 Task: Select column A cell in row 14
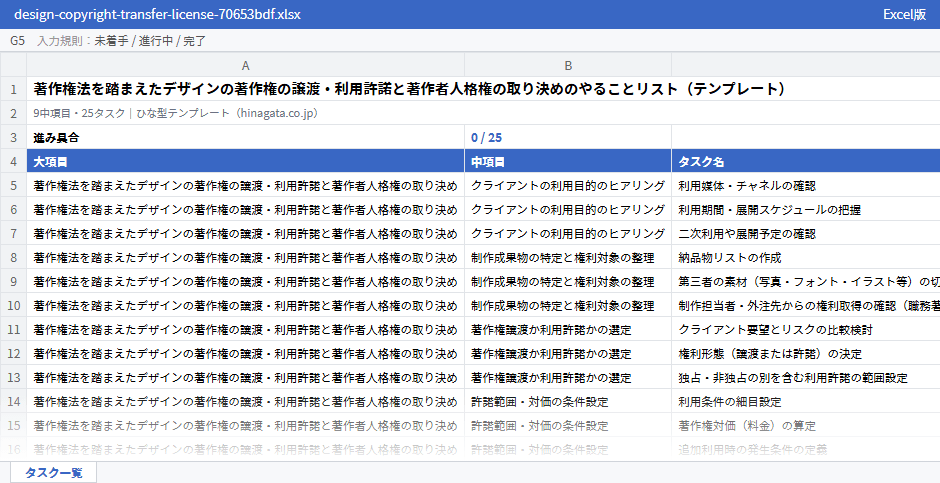coord(245,402)
